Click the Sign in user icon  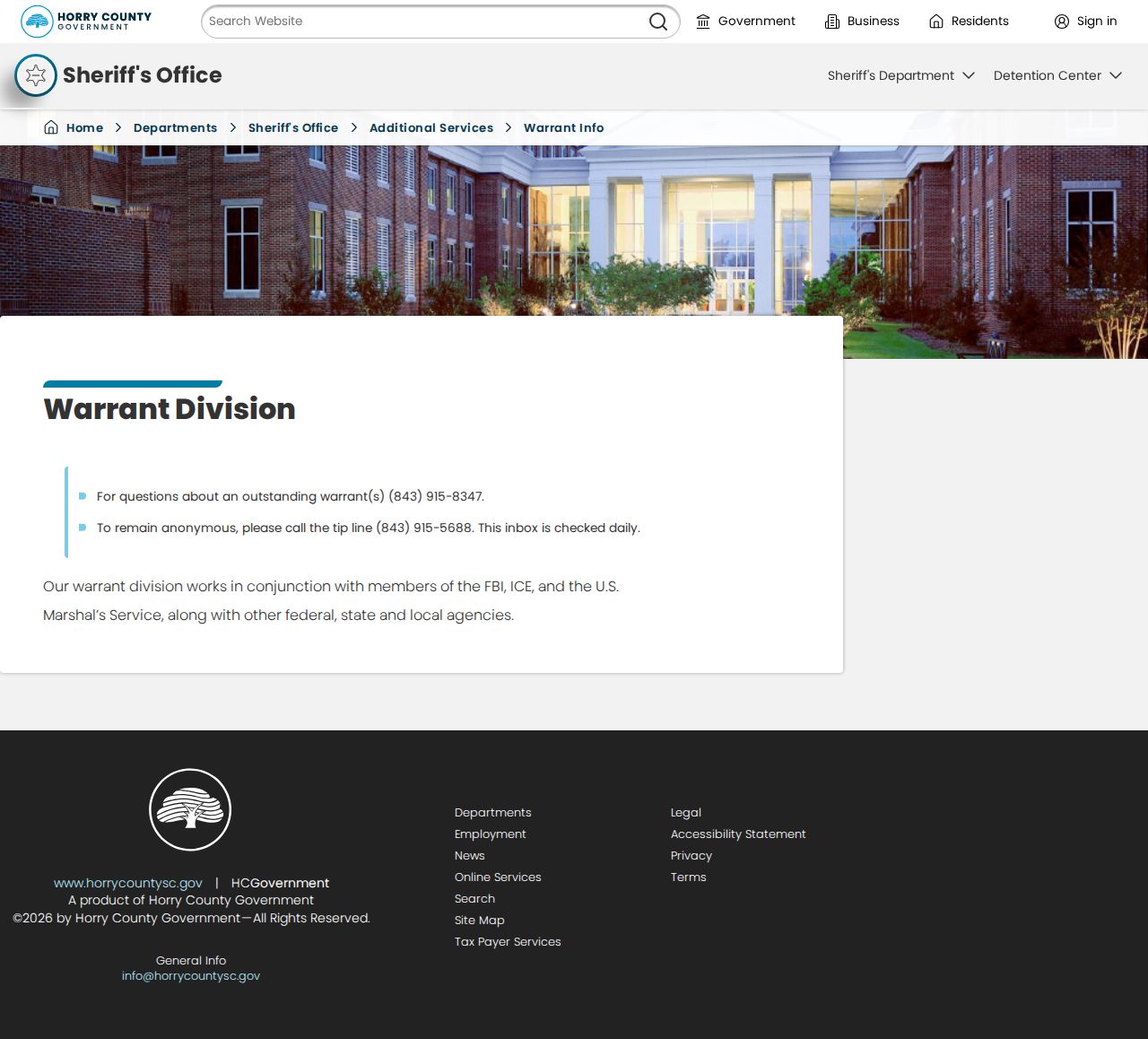pos(1062,22)
